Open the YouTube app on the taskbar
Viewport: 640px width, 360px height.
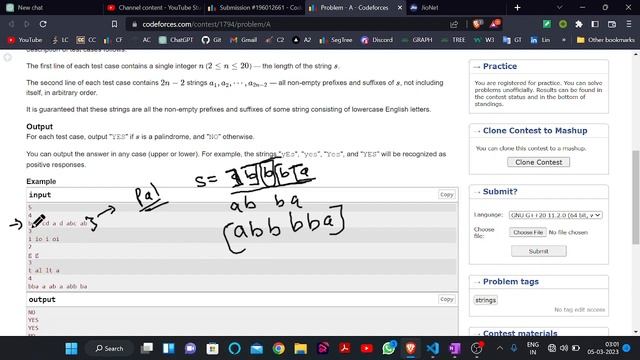pyautogui.click(x=367, y=348)
